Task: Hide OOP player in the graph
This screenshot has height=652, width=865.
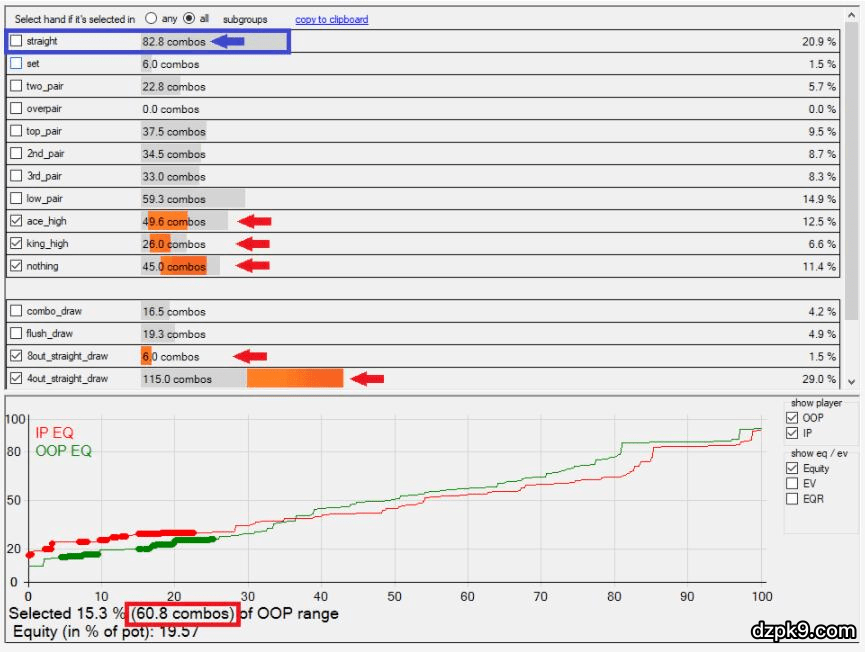Action: point(793,418)
